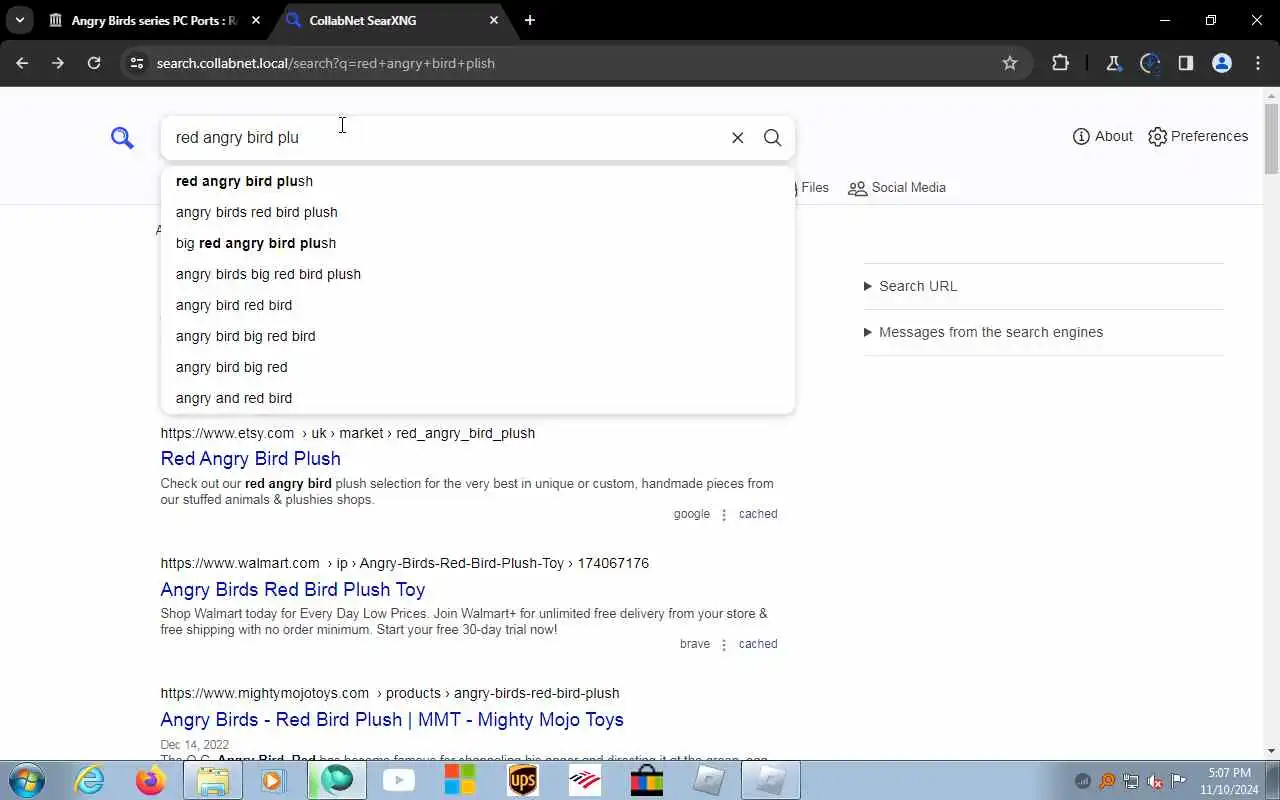This screenshot has height=800, width=1280.
Task: Choose suggestion 'angry birds red bird plush'
Action: (478, 212)
